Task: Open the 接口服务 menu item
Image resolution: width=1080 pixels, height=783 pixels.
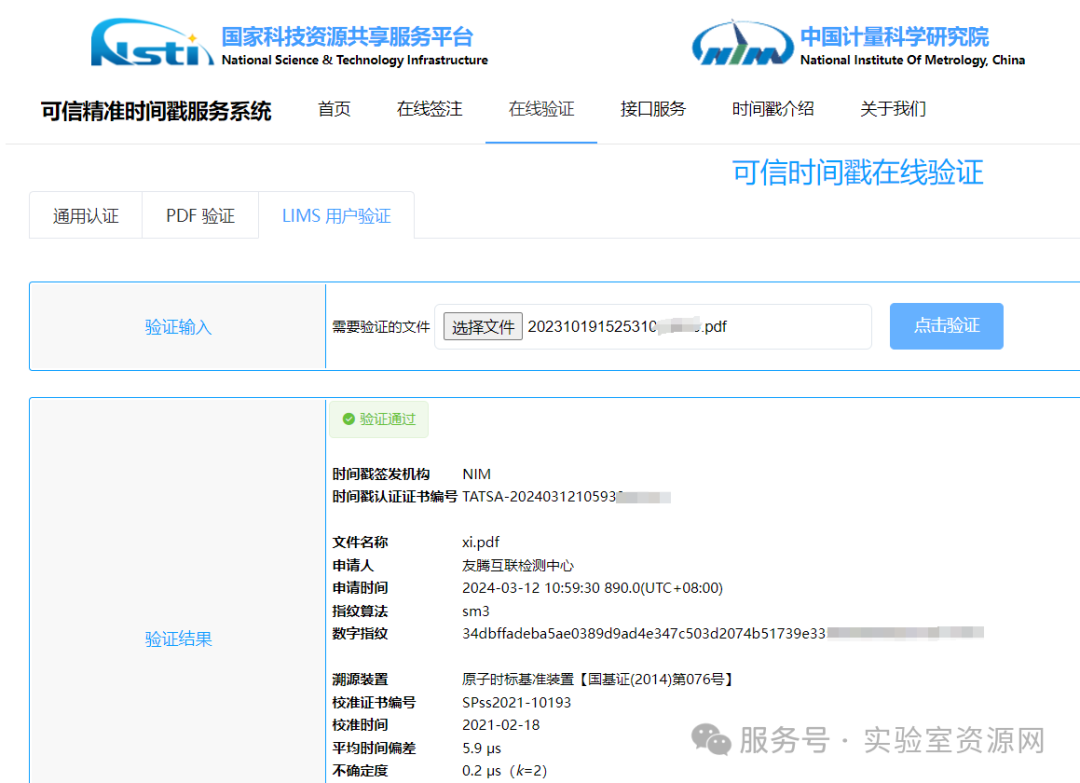Action: [653, 109]
